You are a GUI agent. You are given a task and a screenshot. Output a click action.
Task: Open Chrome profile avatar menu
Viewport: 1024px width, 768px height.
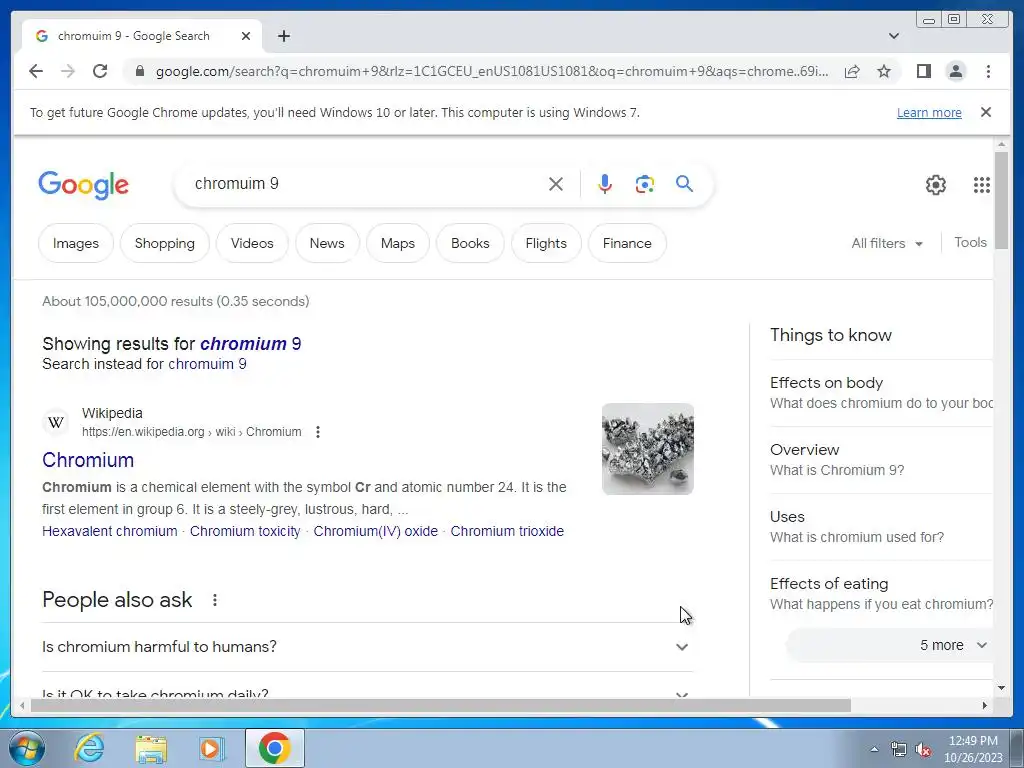pyautogui.click(x=956, y=71)
